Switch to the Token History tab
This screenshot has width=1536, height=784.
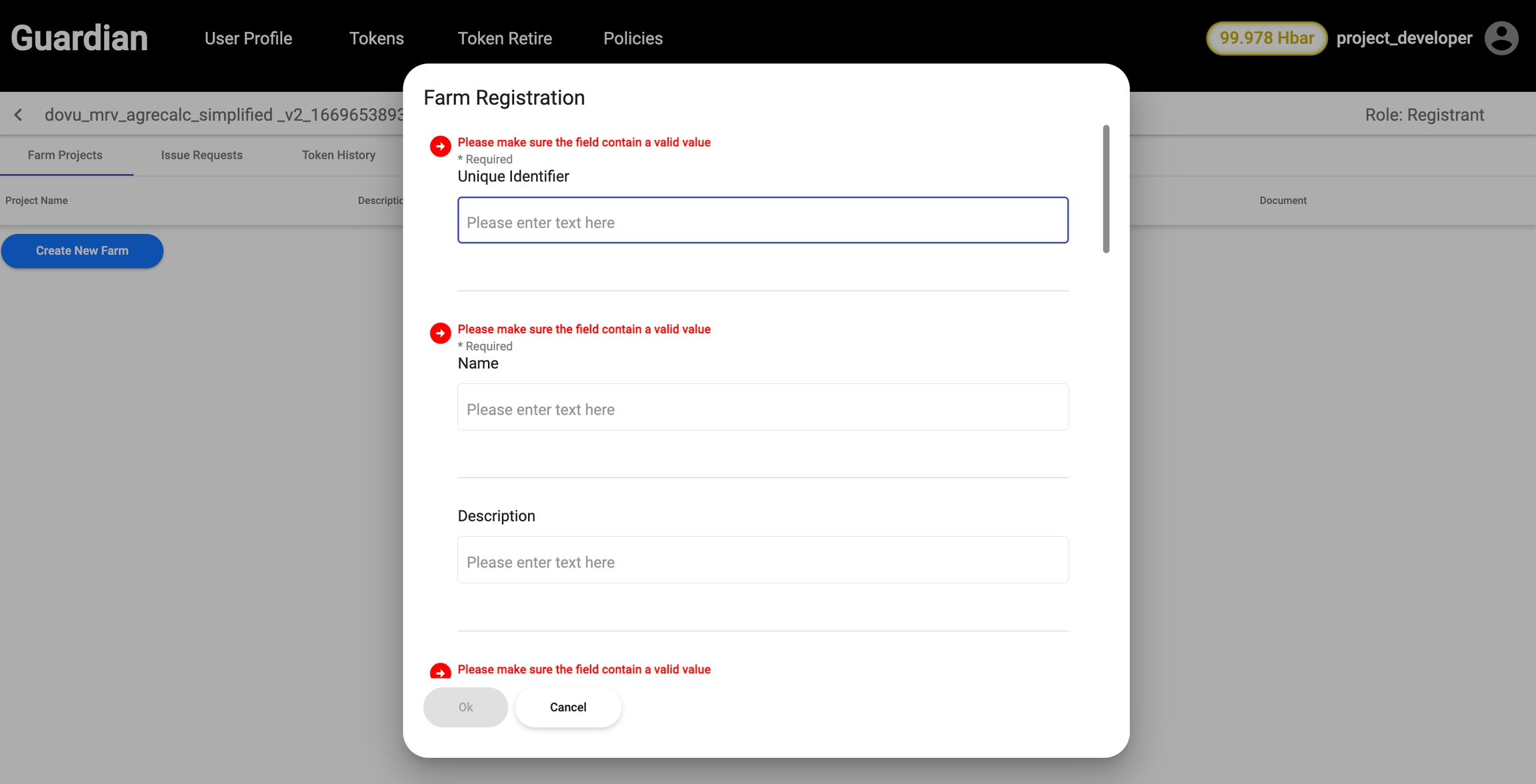[x=338, y=155]
